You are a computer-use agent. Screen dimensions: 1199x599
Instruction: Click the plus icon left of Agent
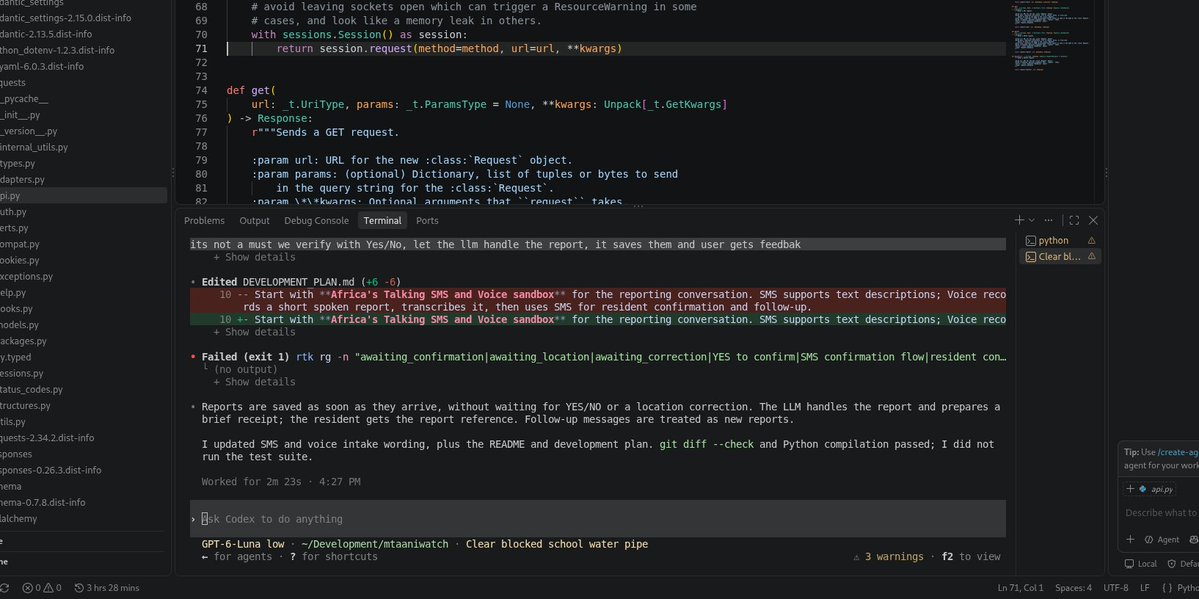tap(1130, 539)
